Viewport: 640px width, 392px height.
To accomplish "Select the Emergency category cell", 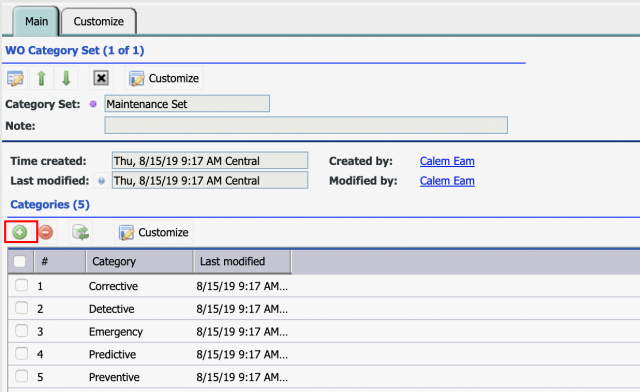I will click(116, 332).
